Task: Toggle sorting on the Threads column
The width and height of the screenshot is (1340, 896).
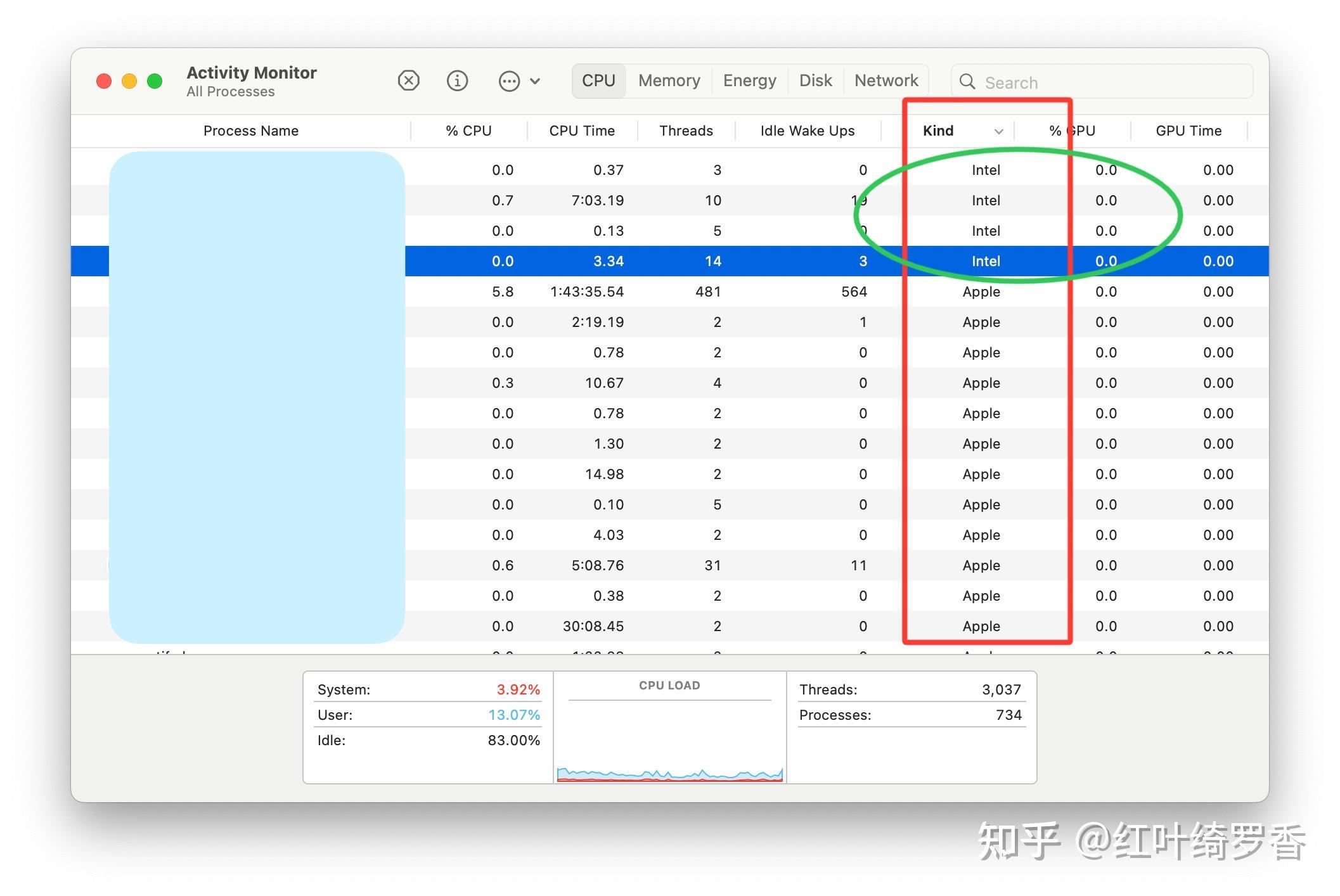Action: tap(686, 131)
